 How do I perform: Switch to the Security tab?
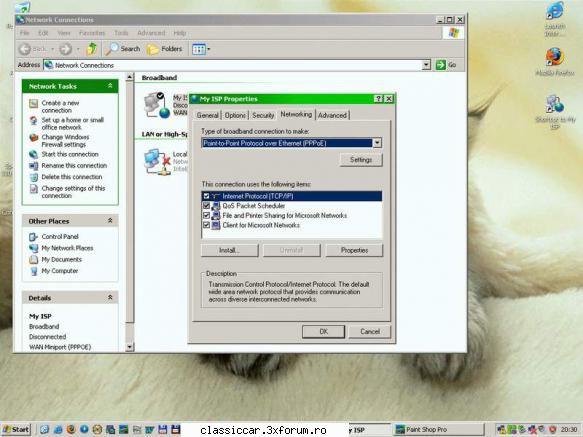tap(263, 115)
